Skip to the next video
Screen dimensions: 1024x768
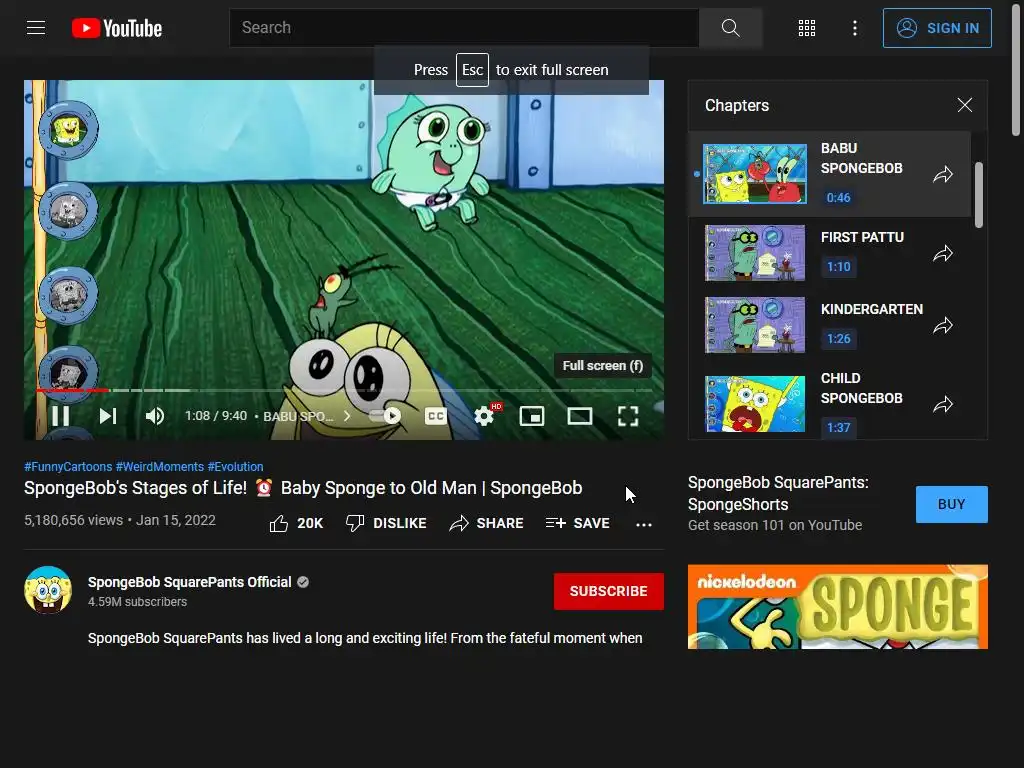click(108, 416)
